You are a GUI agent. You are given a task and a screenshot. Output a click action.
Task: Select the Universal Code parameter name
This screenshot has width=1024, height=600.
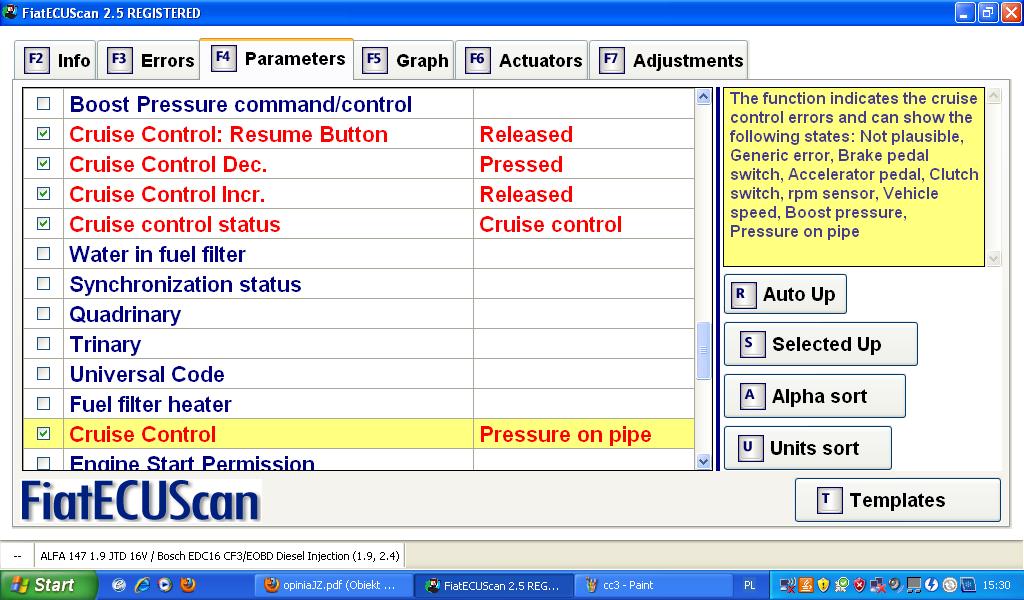click(147, 374)
